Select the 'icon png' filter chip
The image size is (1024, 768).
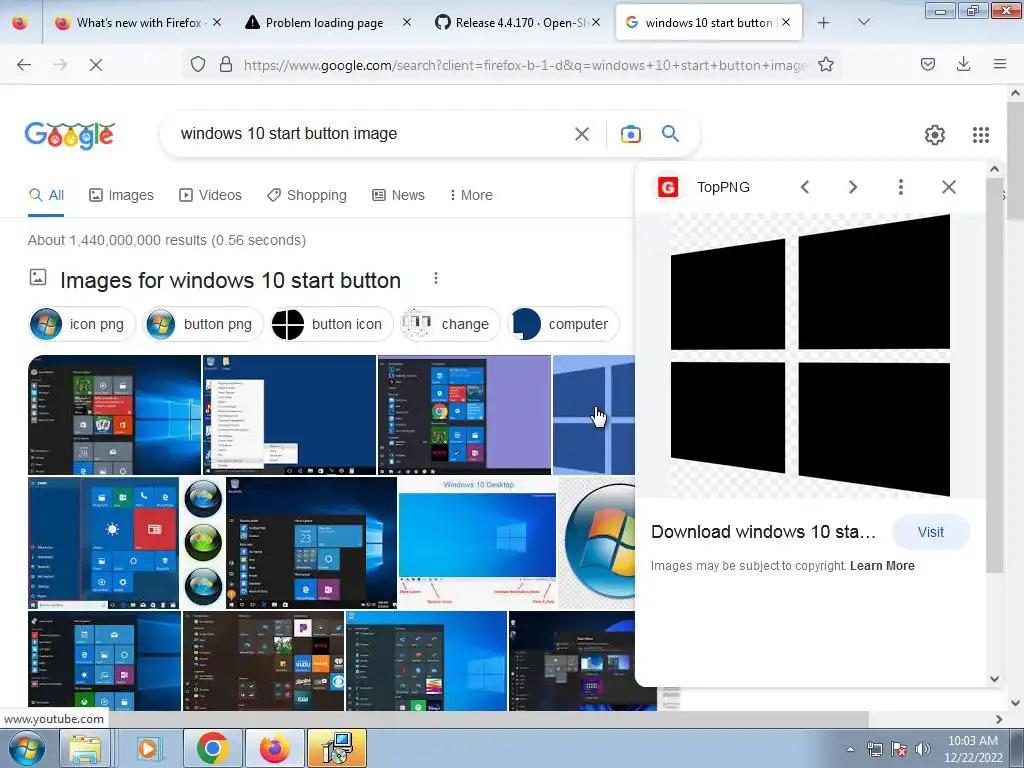(x=82, y=324)
